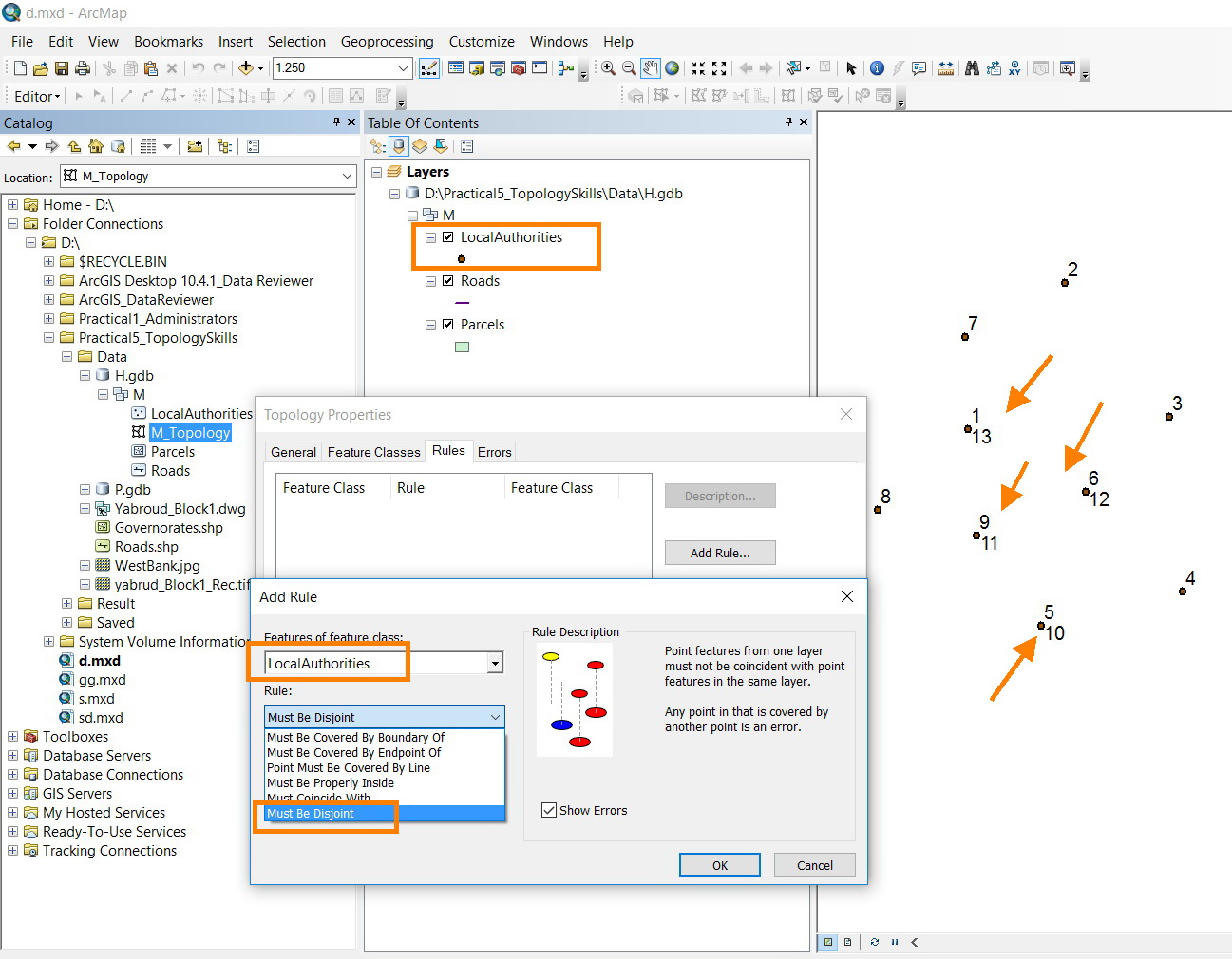
Task: Open the feature class LocalAuthorities dropdown
Action: pyautogui.click(x=495, y=664)
